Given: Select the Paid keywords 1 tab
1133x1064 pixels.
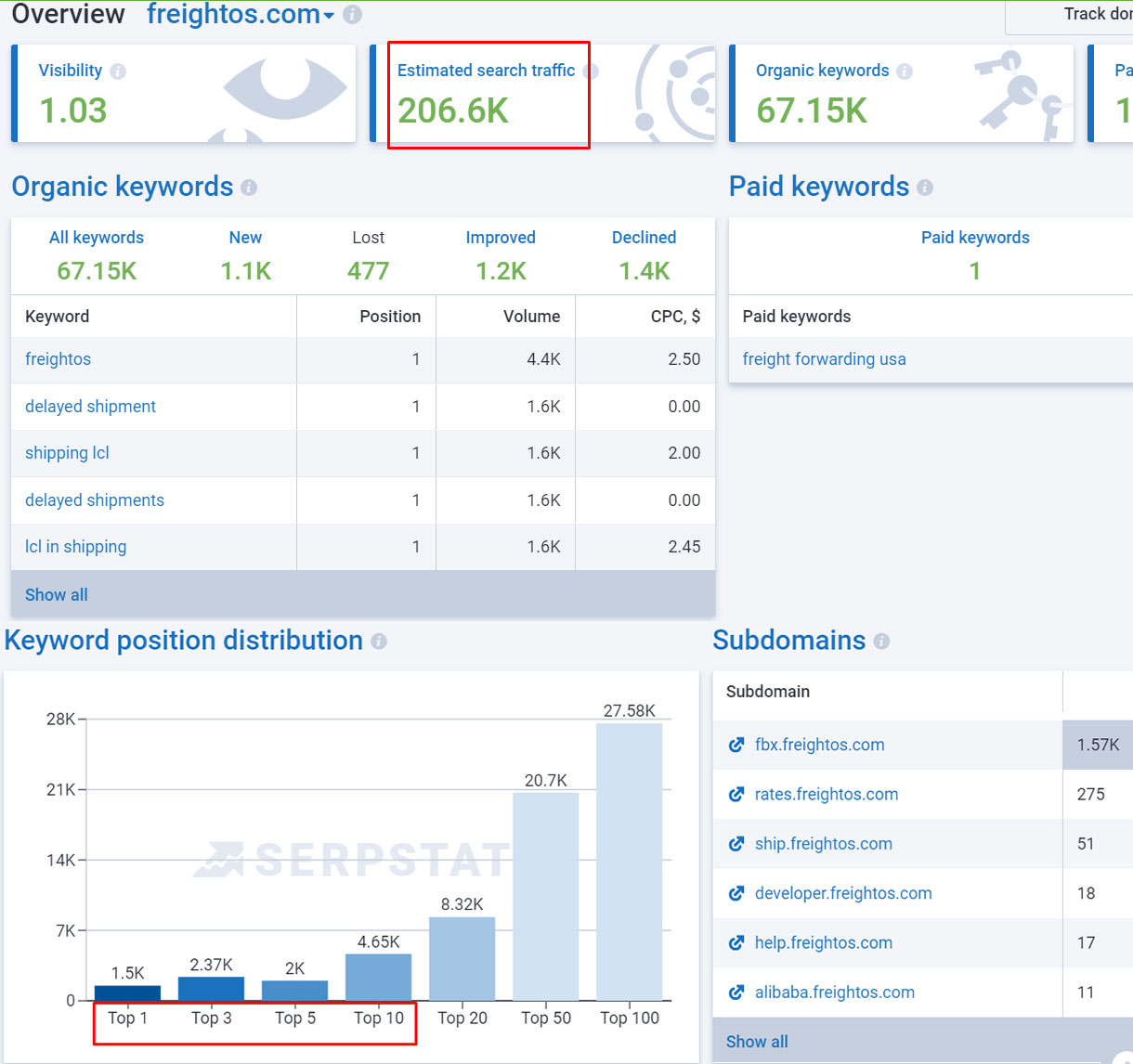Looking at the screenshot, I should click(x=975, y=255).
